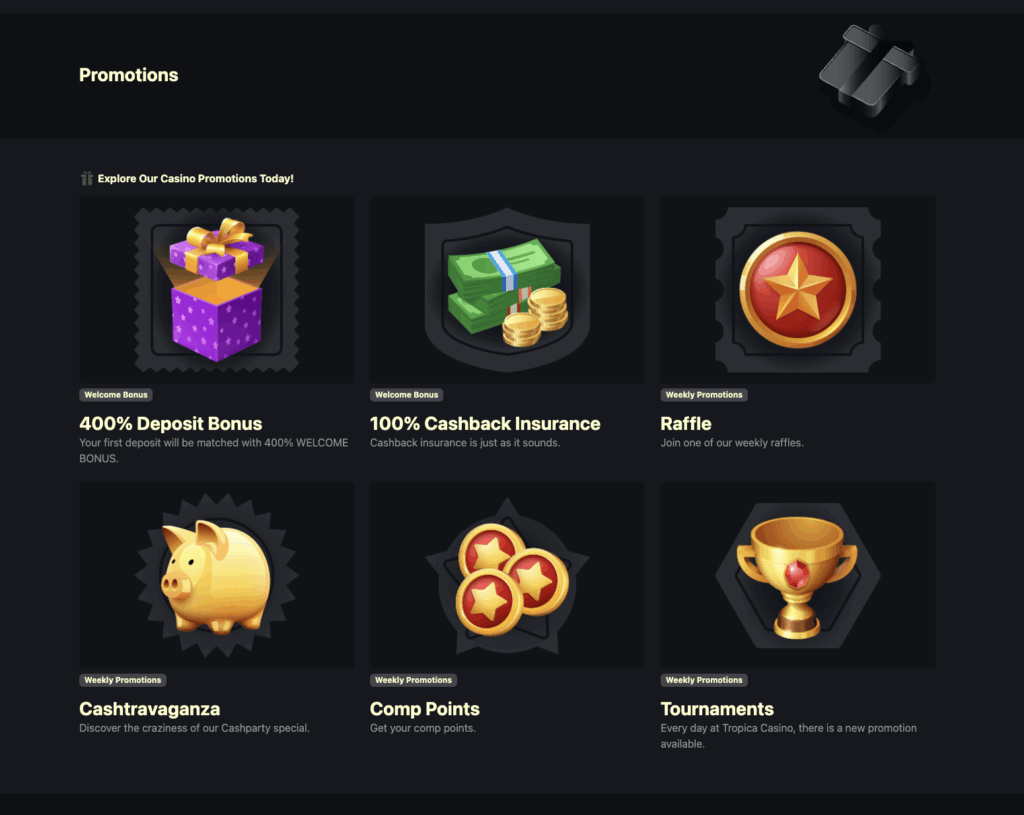Click the dark gift box header icon
Viewport: 1024px width, 815px height.
(874, 74)
